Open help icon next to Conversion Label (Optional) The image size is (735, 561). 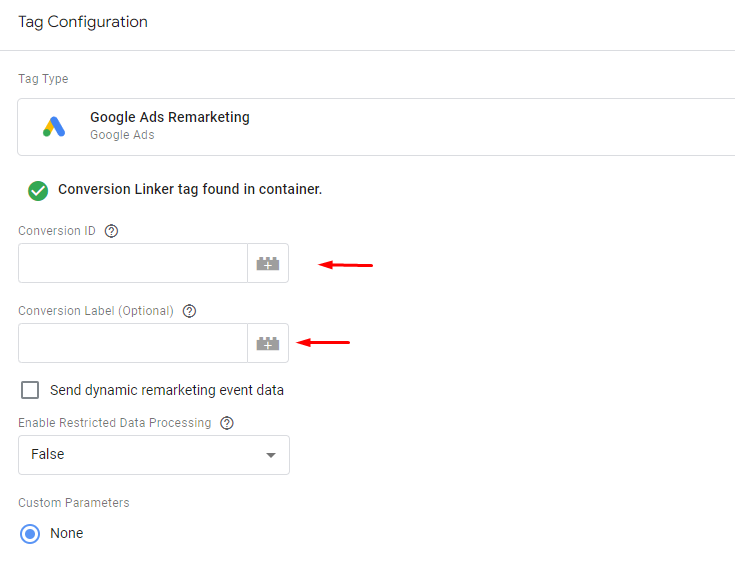pyautogui.click(x=189, y=311)
